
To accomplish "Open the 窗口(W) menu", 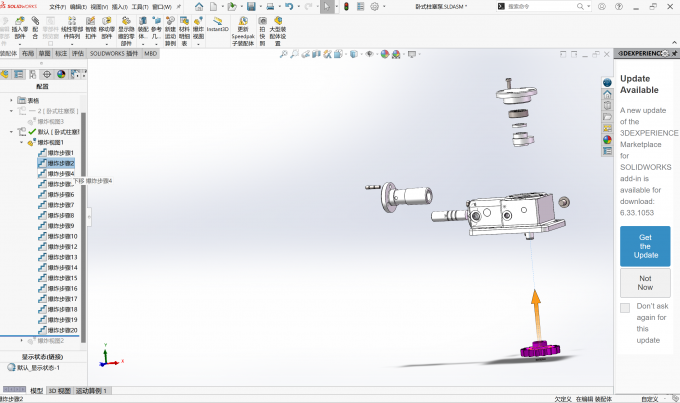I will [161, 7].
